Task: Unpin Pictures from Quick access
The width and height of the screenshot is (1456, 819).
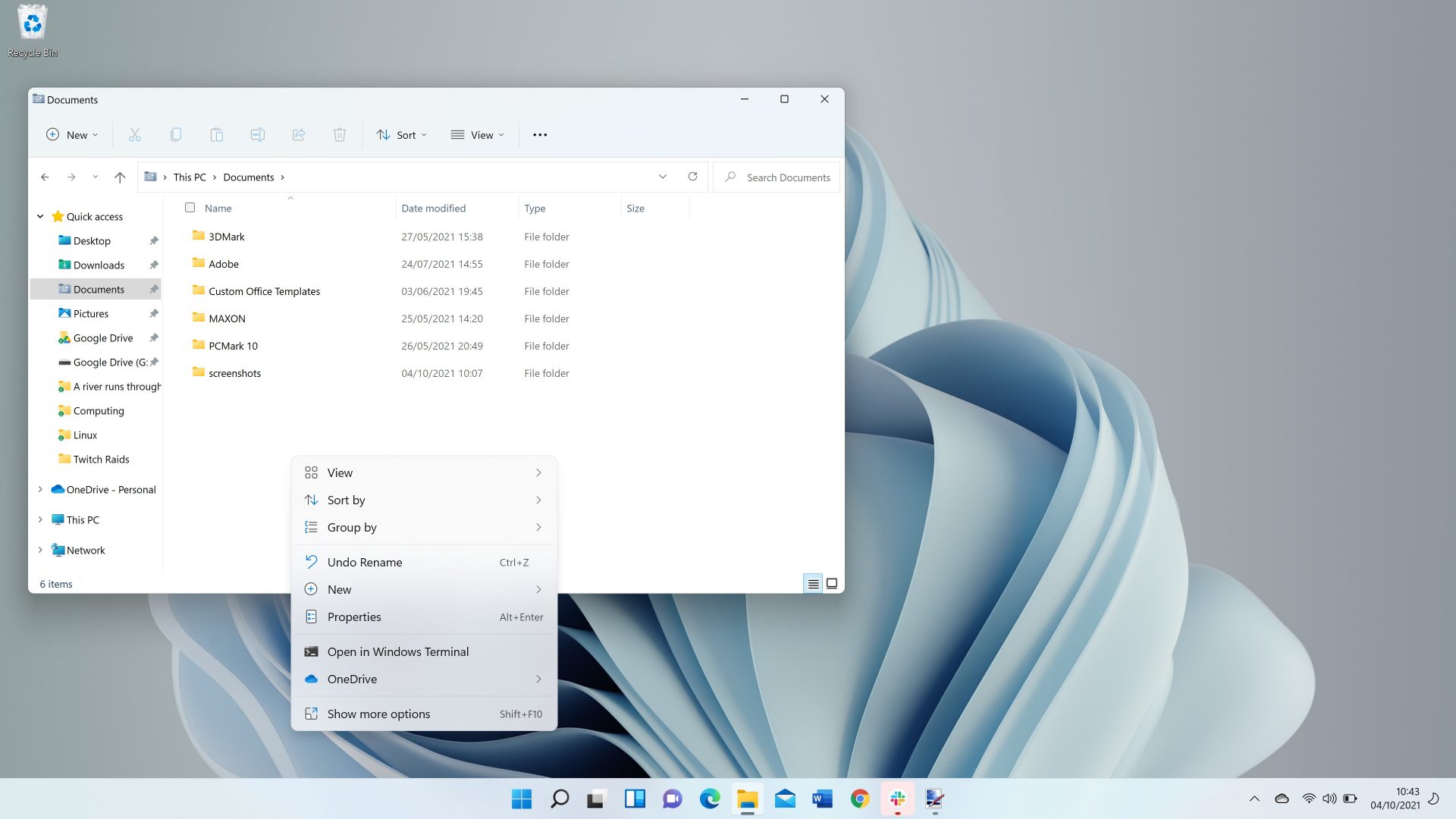Action: tap(154, 313)
